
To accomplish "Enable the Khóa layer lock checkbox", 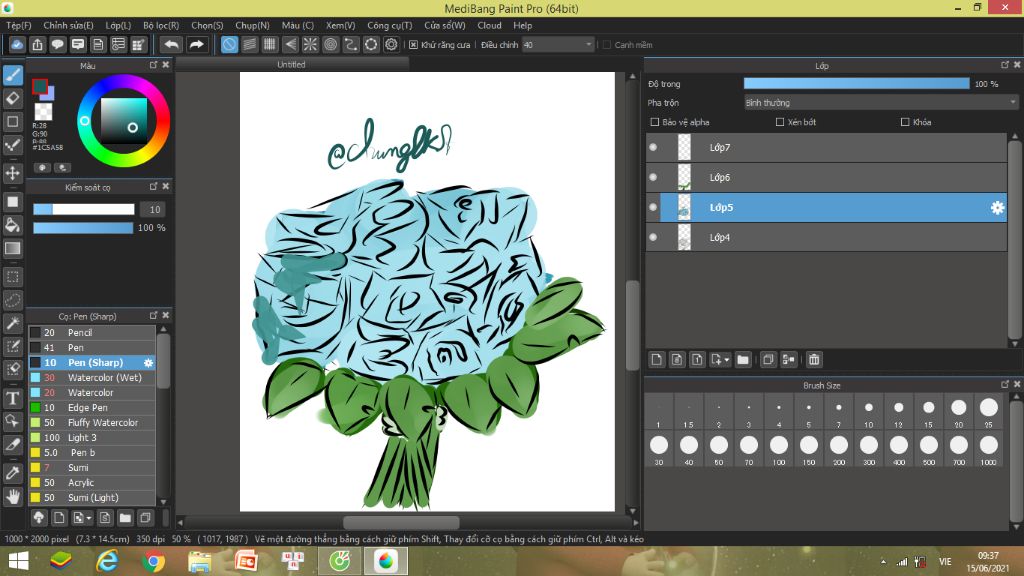I will 905,122.
